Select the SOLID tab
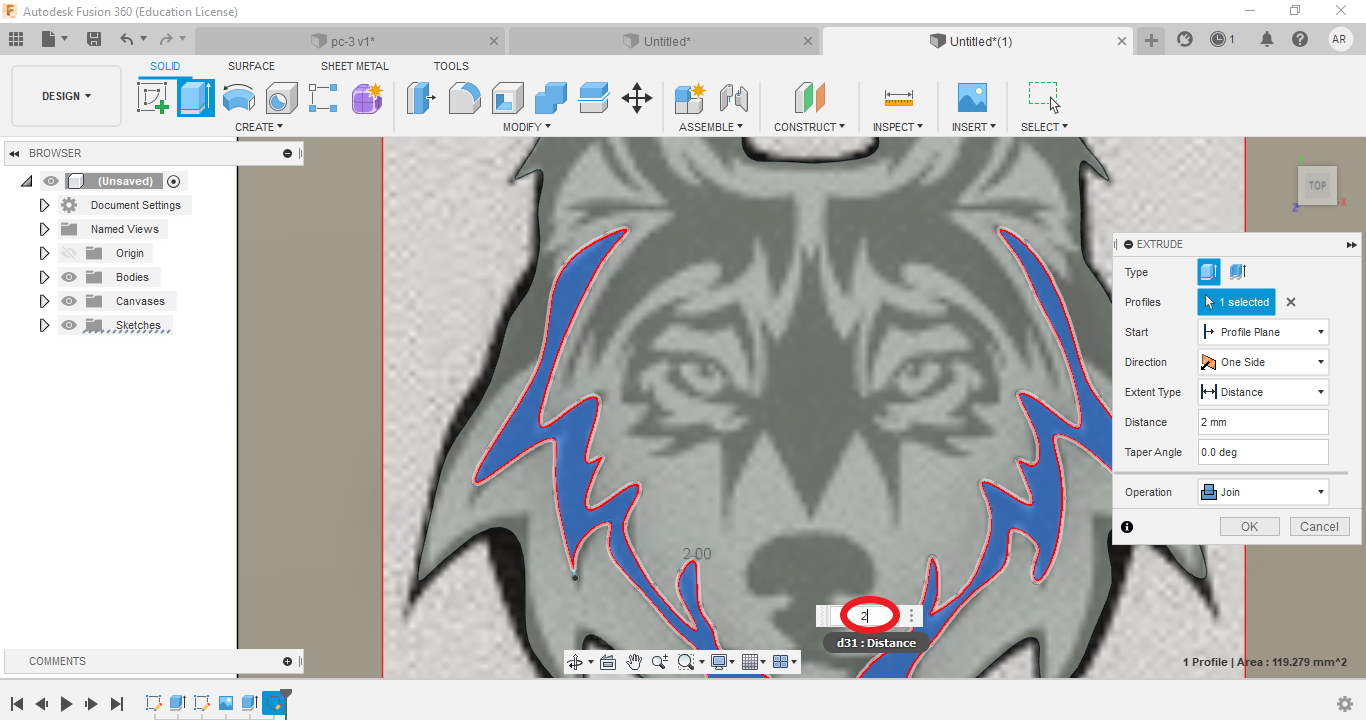 pos(165,66)
